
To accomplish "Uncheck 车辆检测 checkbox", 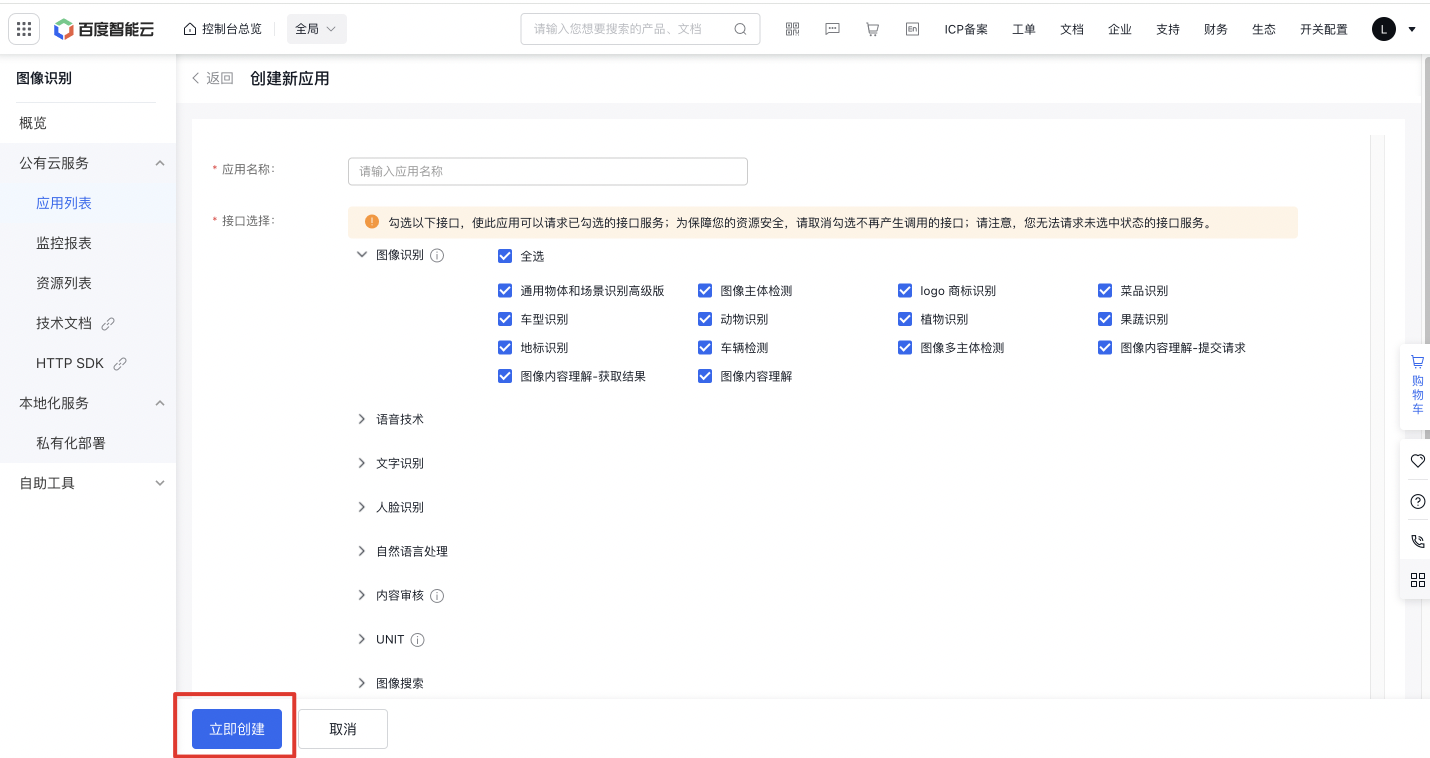I will pos(705,348).
